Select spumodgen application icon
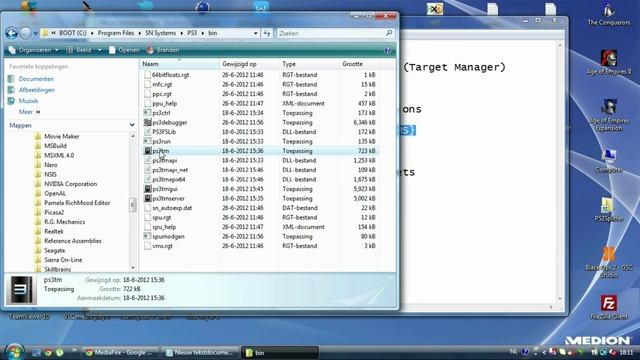Screen dimensions: 640x360 147,236
